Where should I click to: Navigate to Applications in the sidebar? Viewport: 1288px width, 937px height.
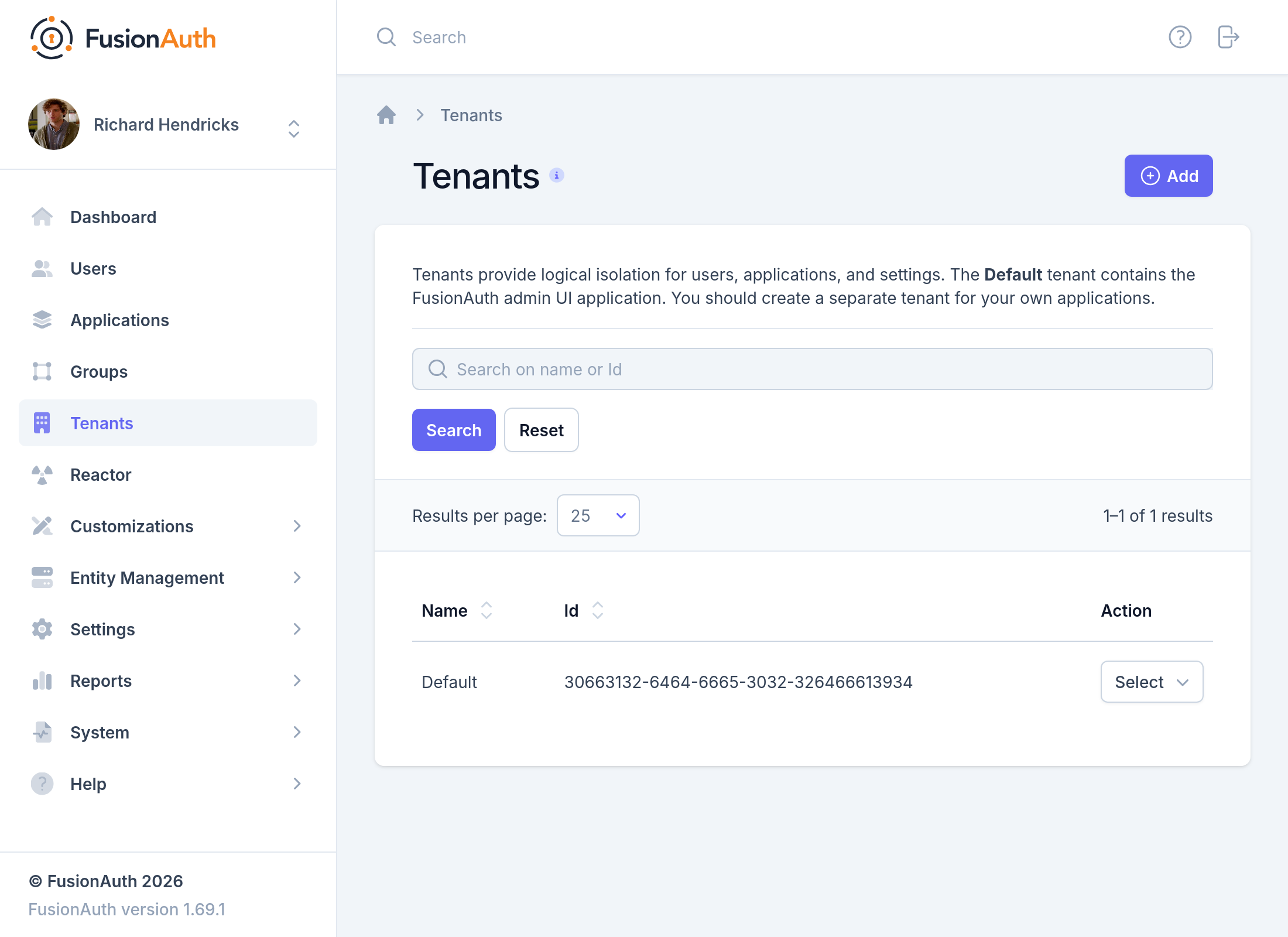pos(167,320)
